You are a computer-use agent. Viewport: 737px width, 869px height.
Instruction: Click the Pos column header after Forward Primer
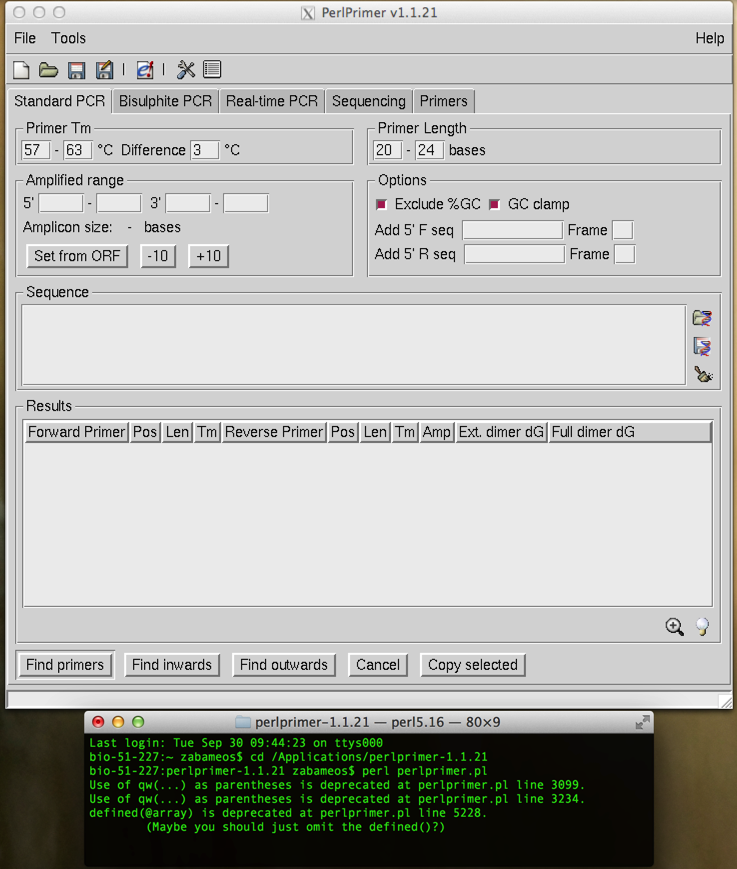point(145,432)
